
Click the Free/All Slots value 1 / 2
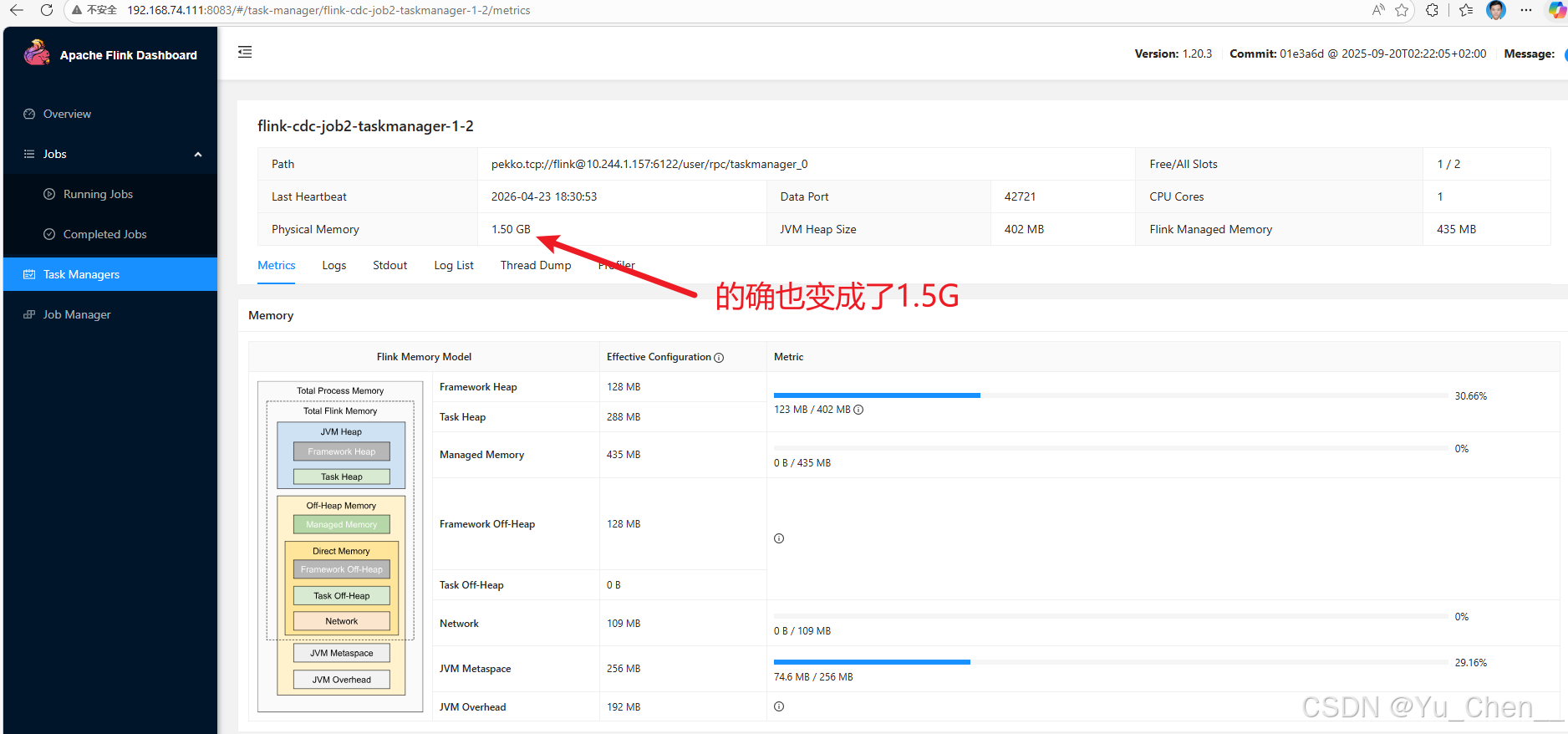1448,164
